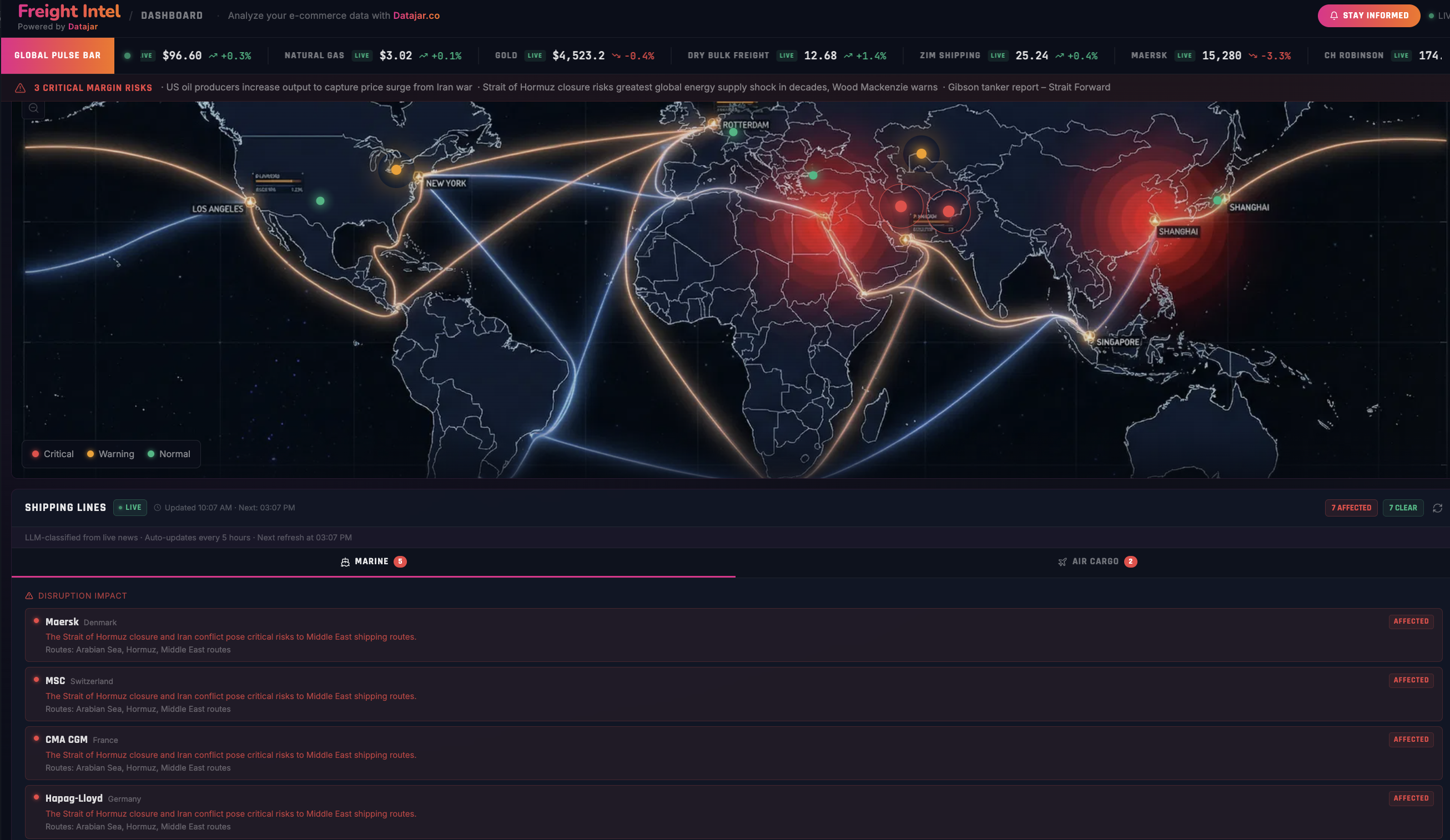Click the green dot over Turkey
The width and height of the screenshot is (1450, 840).
813,175
